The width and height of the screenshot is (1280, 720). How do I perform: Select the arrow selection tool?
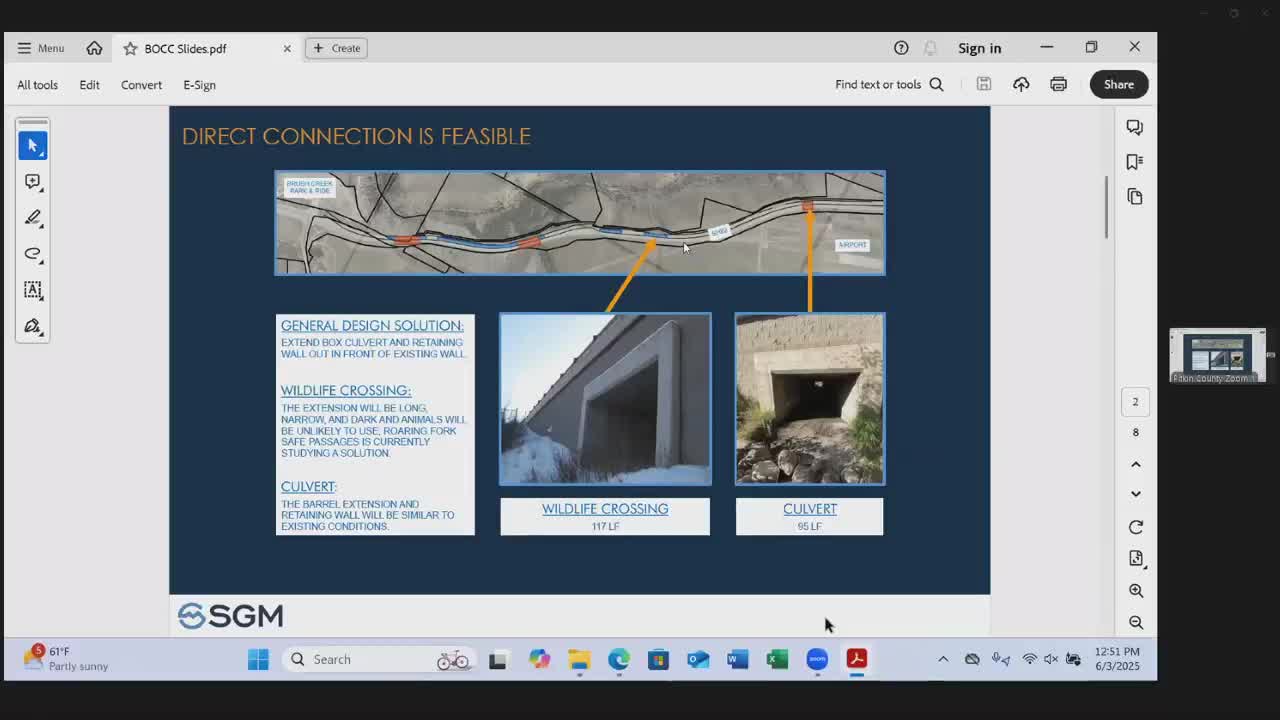[32, 146]
